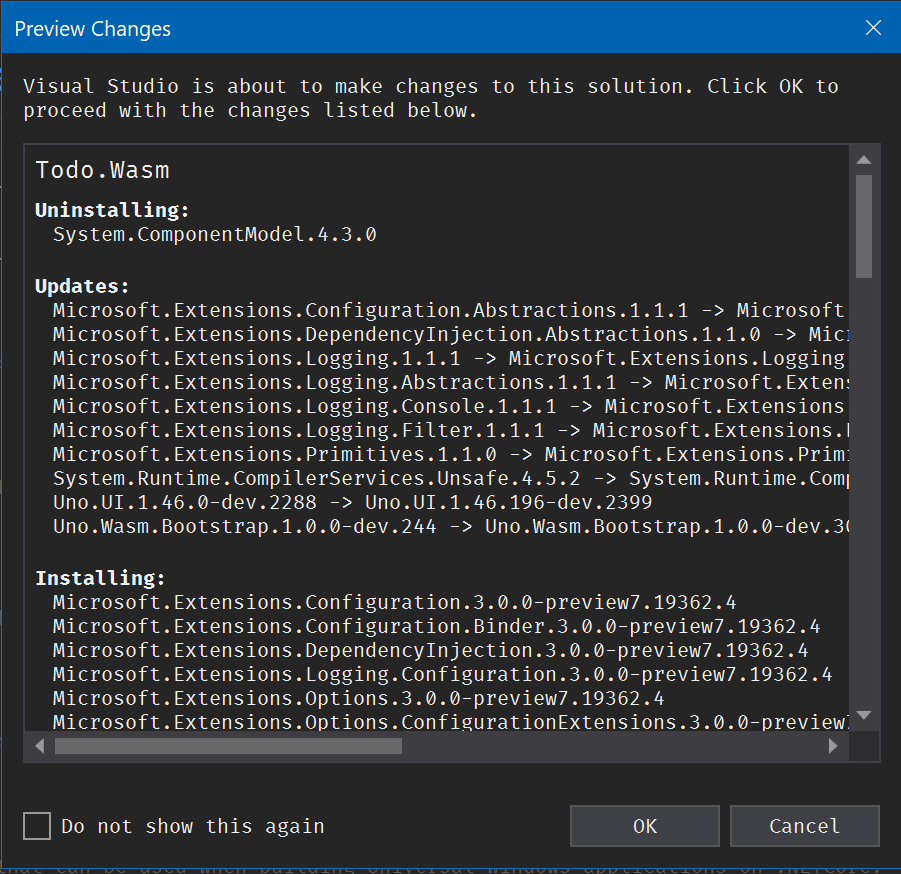Check 'Do not show this again' box
The image size is (901, 874).
tap(37, 826)
